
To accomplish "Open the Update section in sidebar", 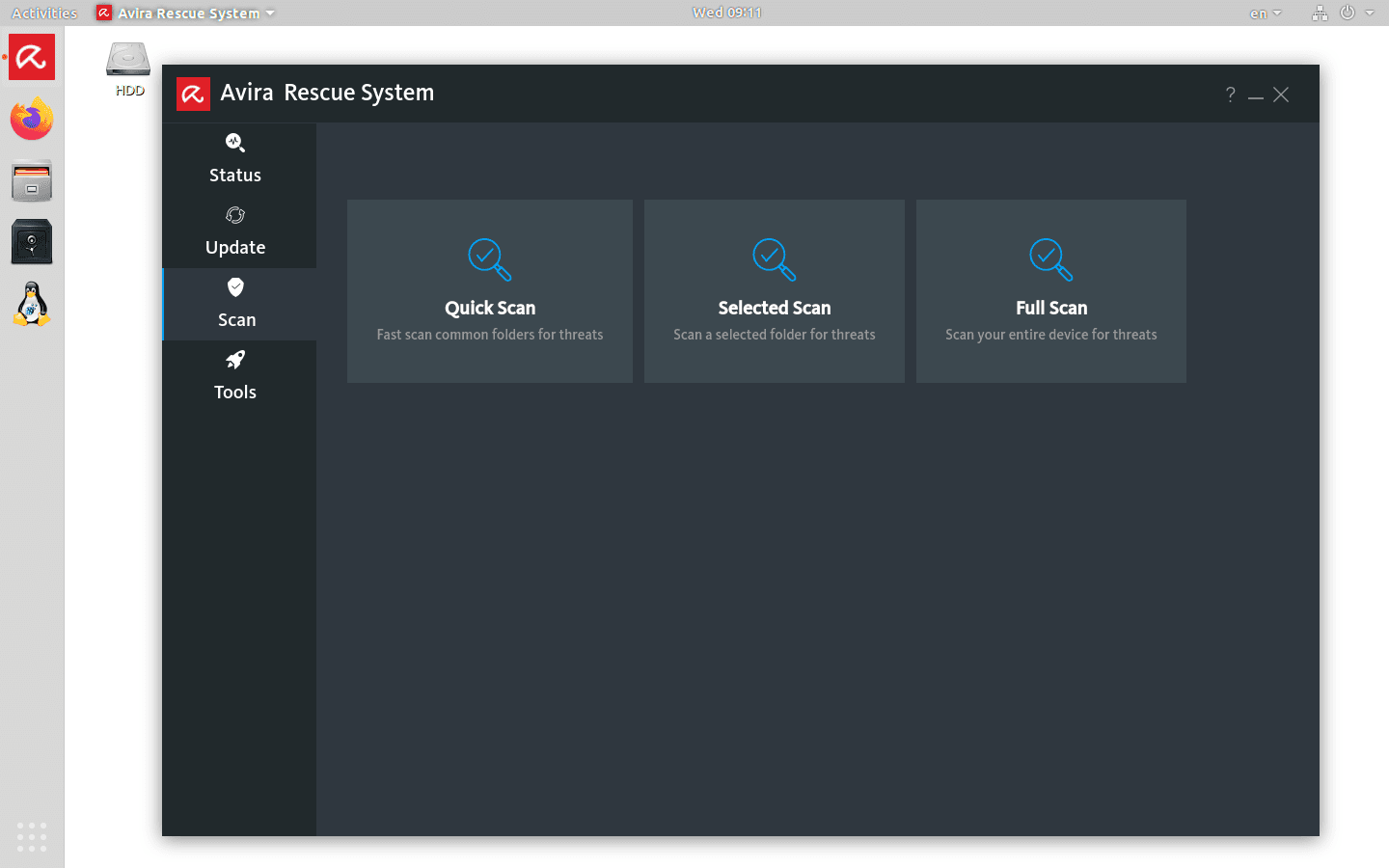I will pos(235,231).
